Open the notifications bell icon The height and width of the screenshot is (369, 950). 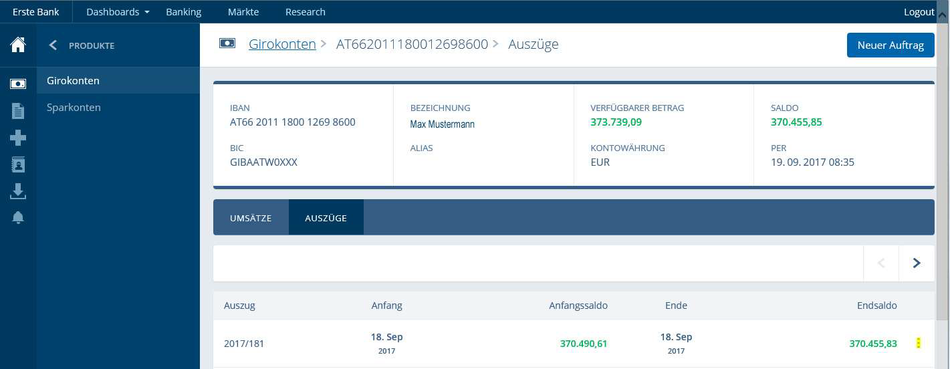tap(18, 218)
